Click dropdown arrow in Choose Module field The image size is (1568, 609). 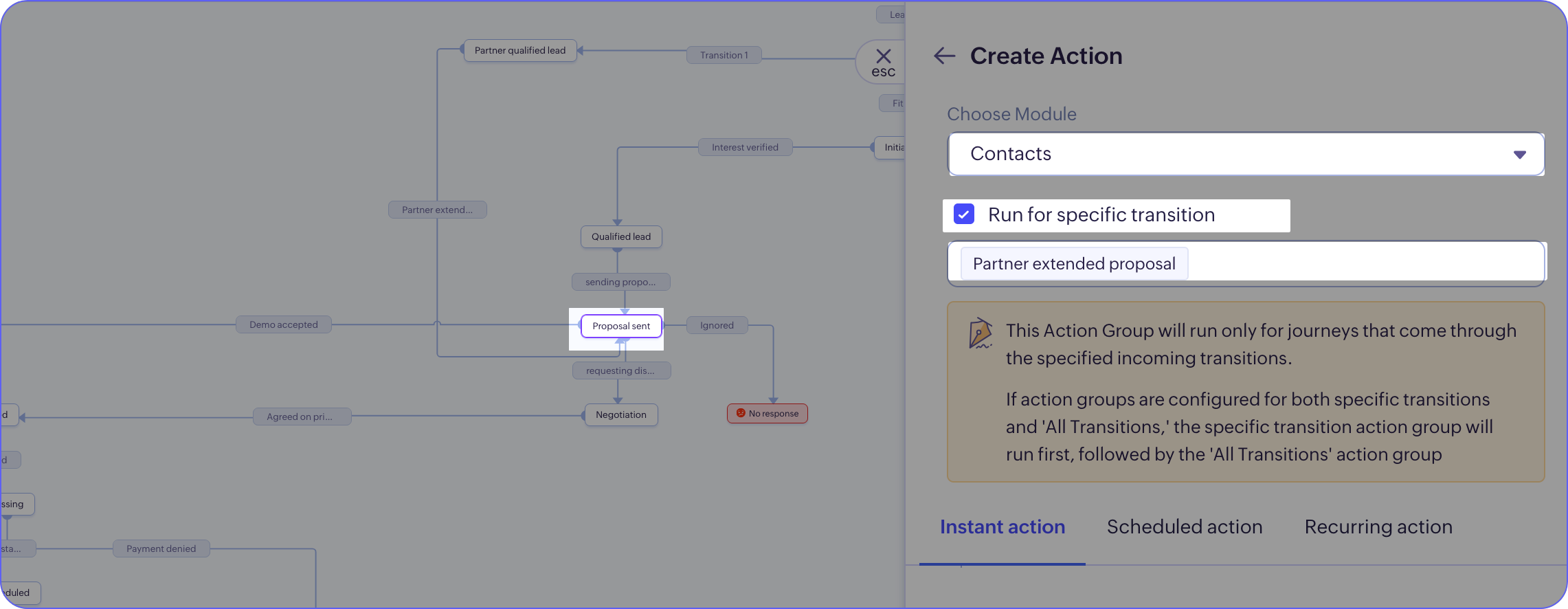click(1519, 155)
